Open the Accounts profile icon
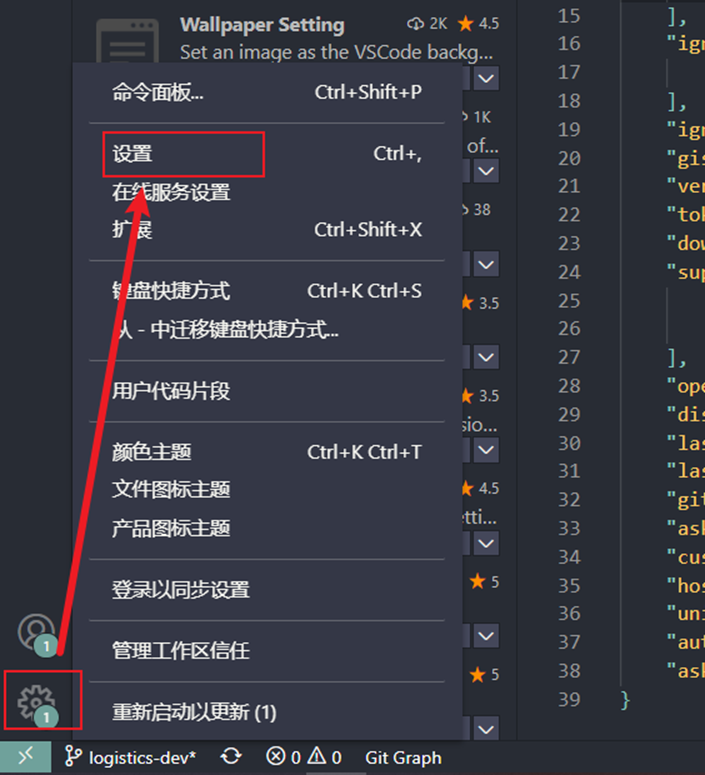This screenshot has height=775, width=705. pyautogui.click(x=36, y=631)
